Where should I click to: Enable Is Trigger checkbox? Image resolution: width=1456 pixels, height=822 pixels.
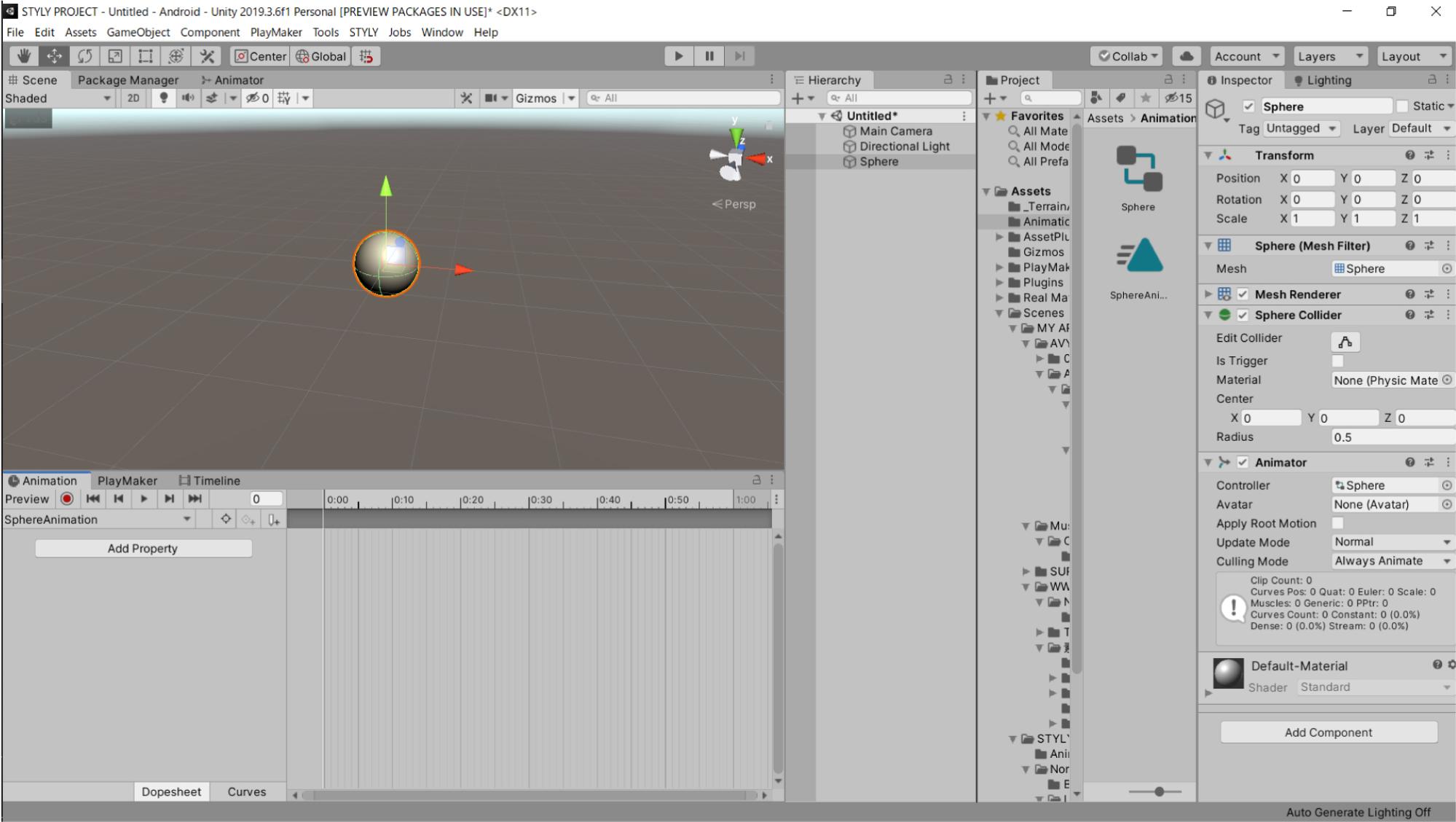click(1337, 361)
